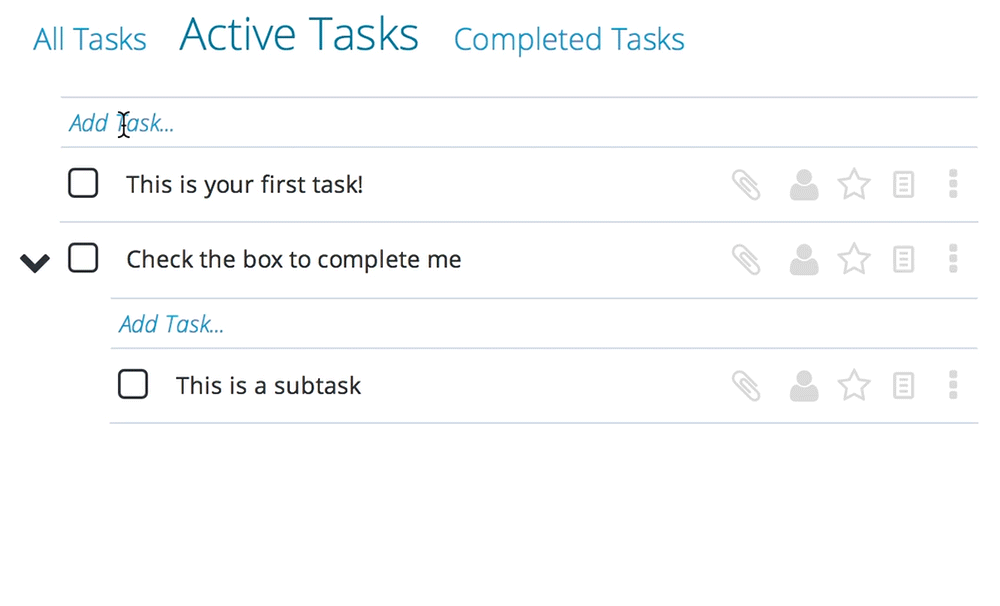1000x606 pixels.
Task: Click the subtask 'Add Task...' field
Action: 544,324
